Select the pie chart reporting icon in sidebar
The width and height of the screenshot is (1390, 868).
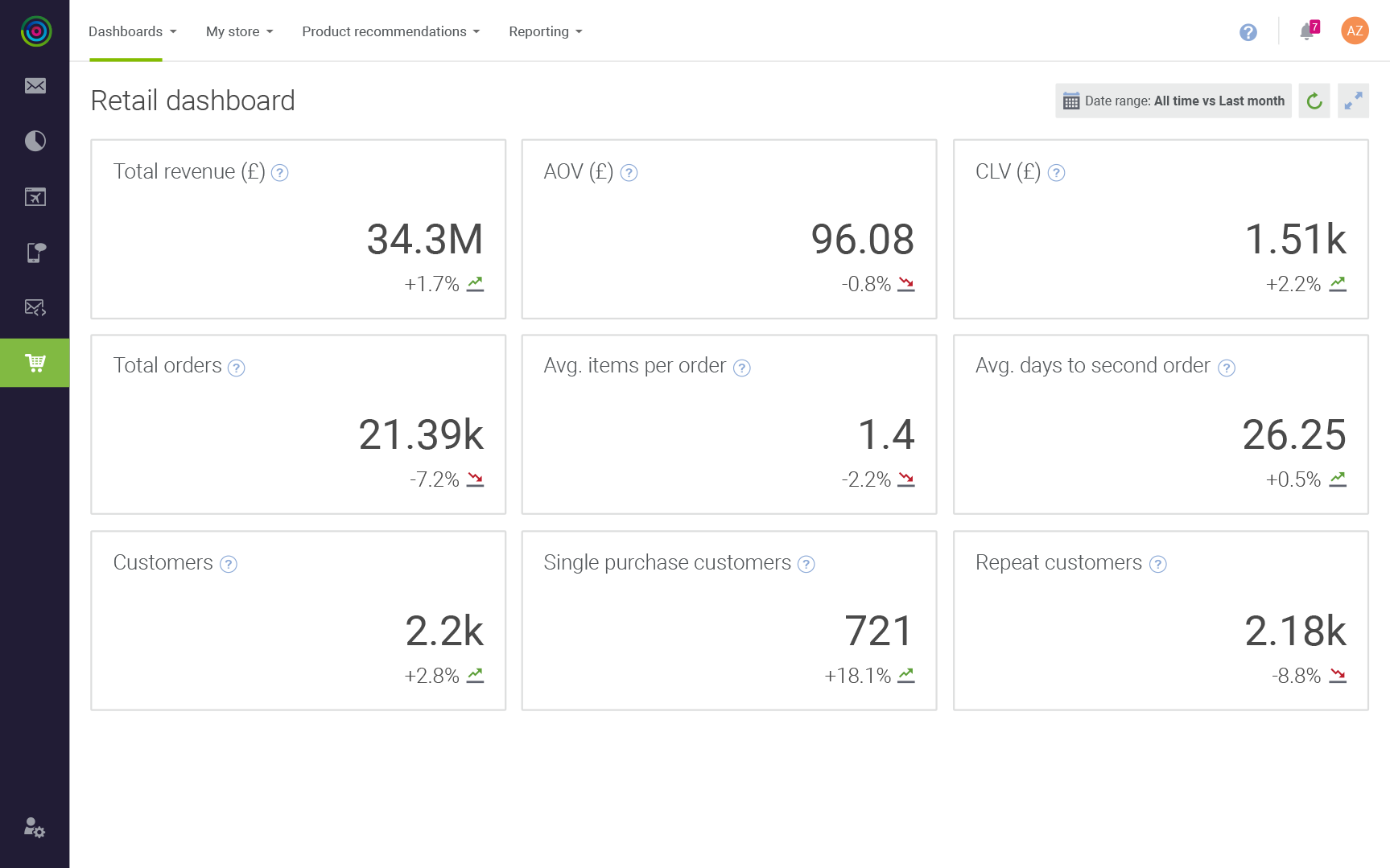pyautogui.click(x=35, y=141)
